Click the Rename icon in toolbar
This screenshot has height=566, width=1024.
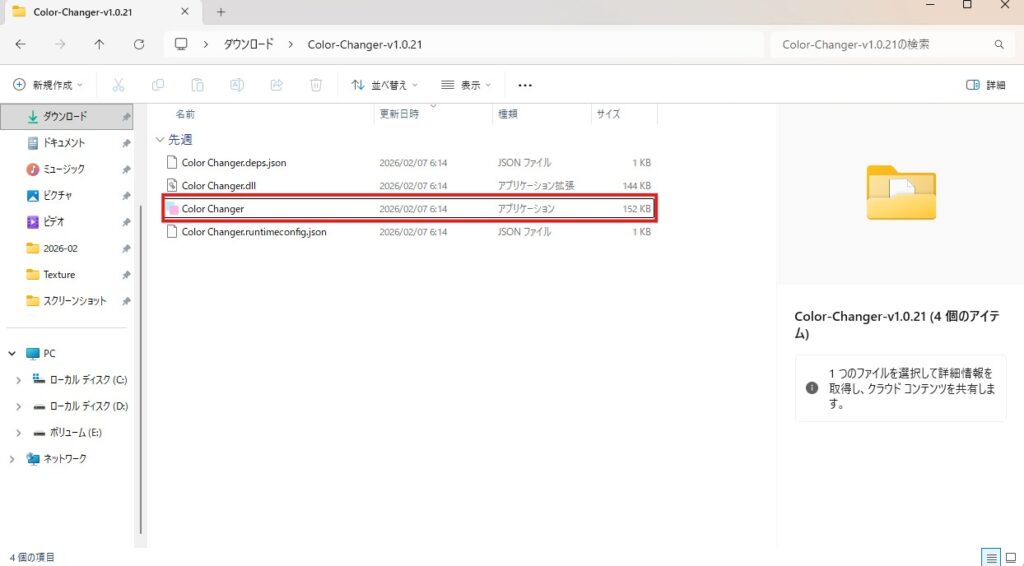(x=237, y=85)
